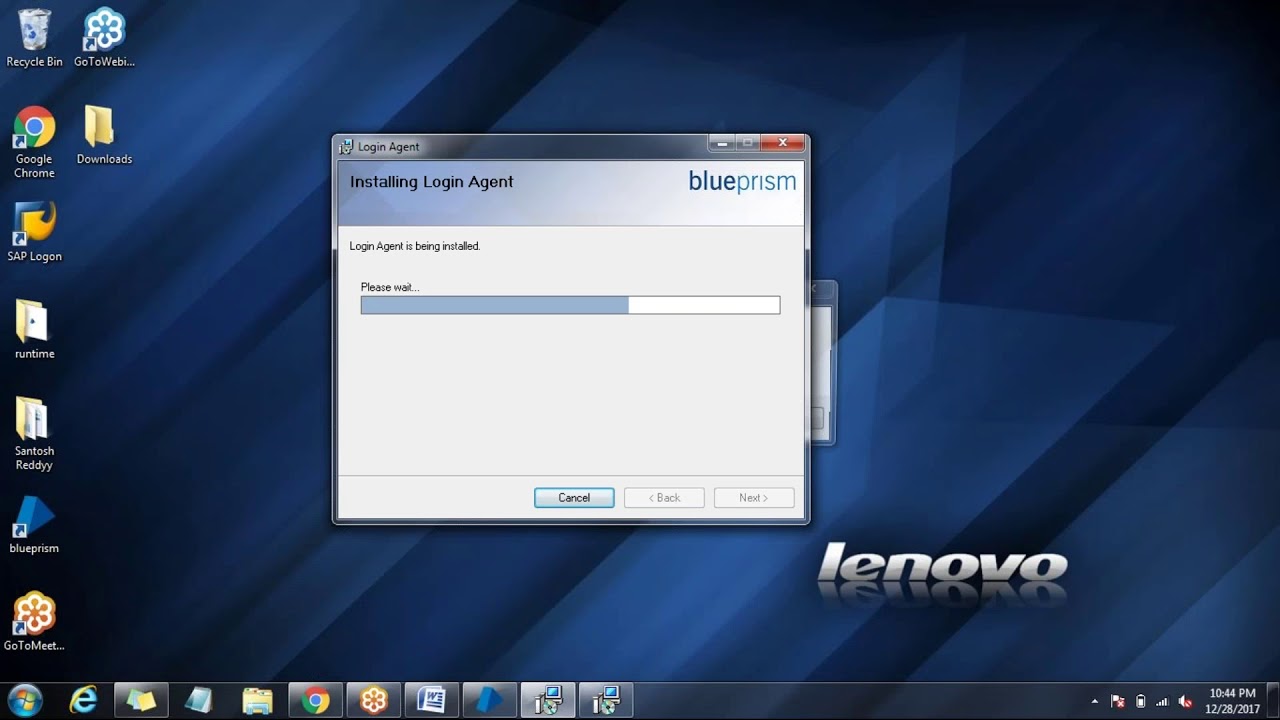Click the Login Agent title bar icon
This screenshot has height=720, width=1280.
(346, 146)
